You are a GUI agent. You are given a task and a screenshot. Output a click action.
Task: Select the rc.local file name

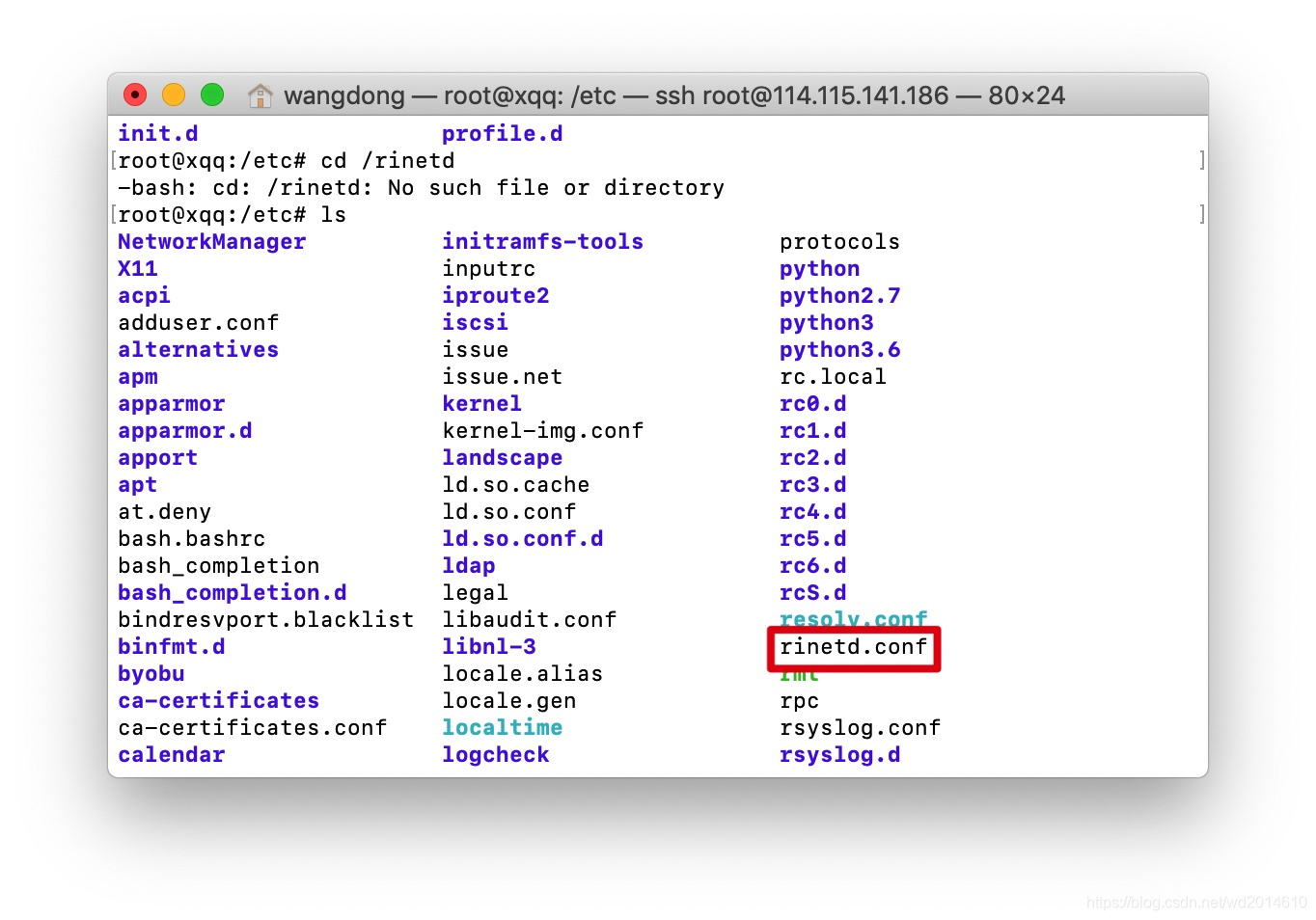834,377
